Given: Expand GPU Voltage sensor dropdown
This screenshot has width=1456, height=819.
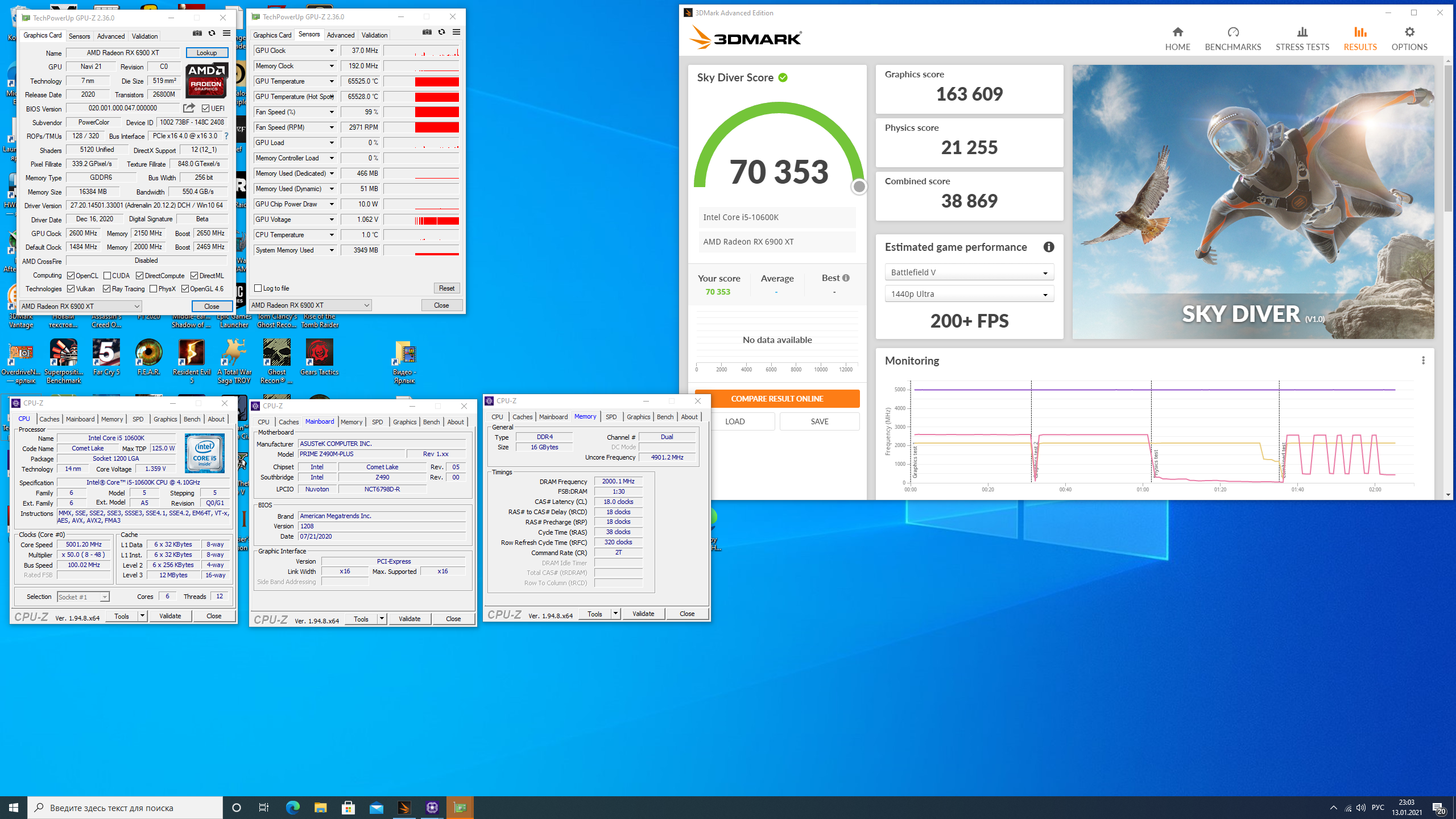Looking at the screenshot, I should [332, 220].
